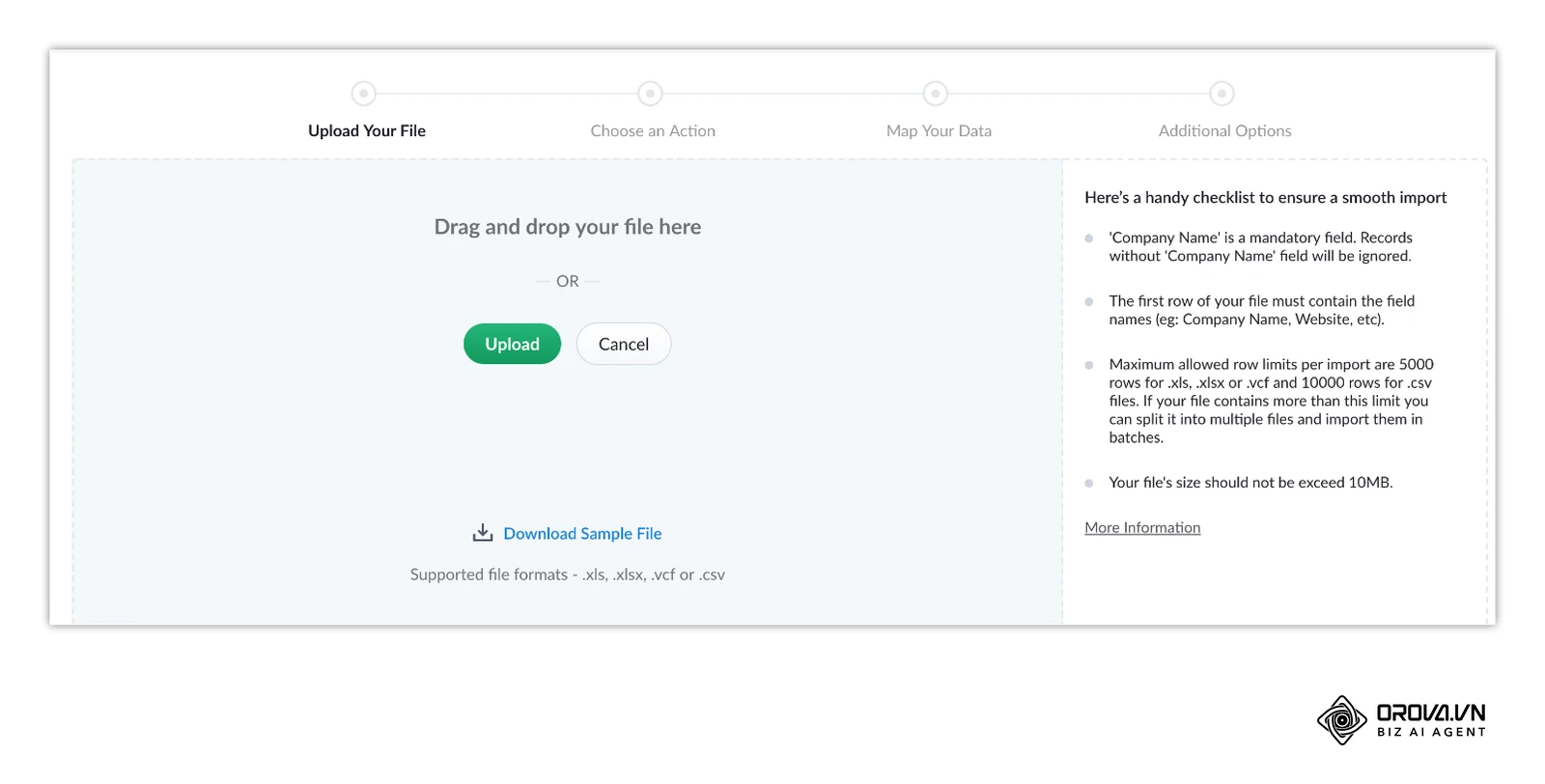Screen dimensions: 1545x784
Task: Click the download icon beside Download Sample File
Action: point(483,533)
